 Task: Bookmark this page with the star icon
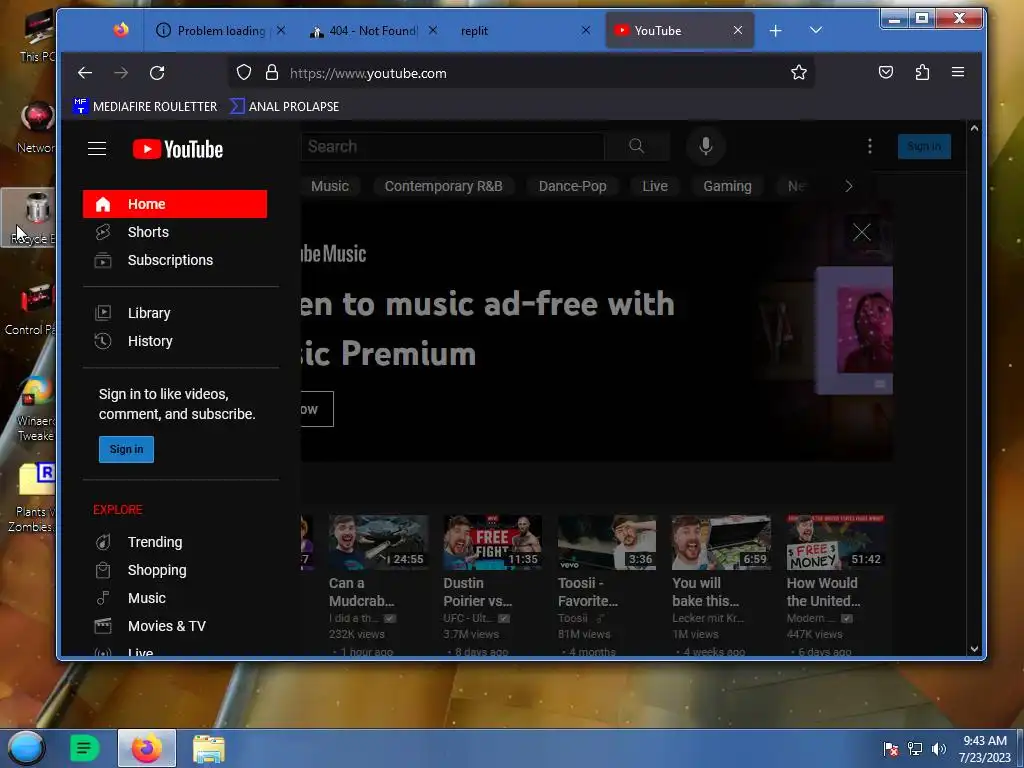coord(799,72)
